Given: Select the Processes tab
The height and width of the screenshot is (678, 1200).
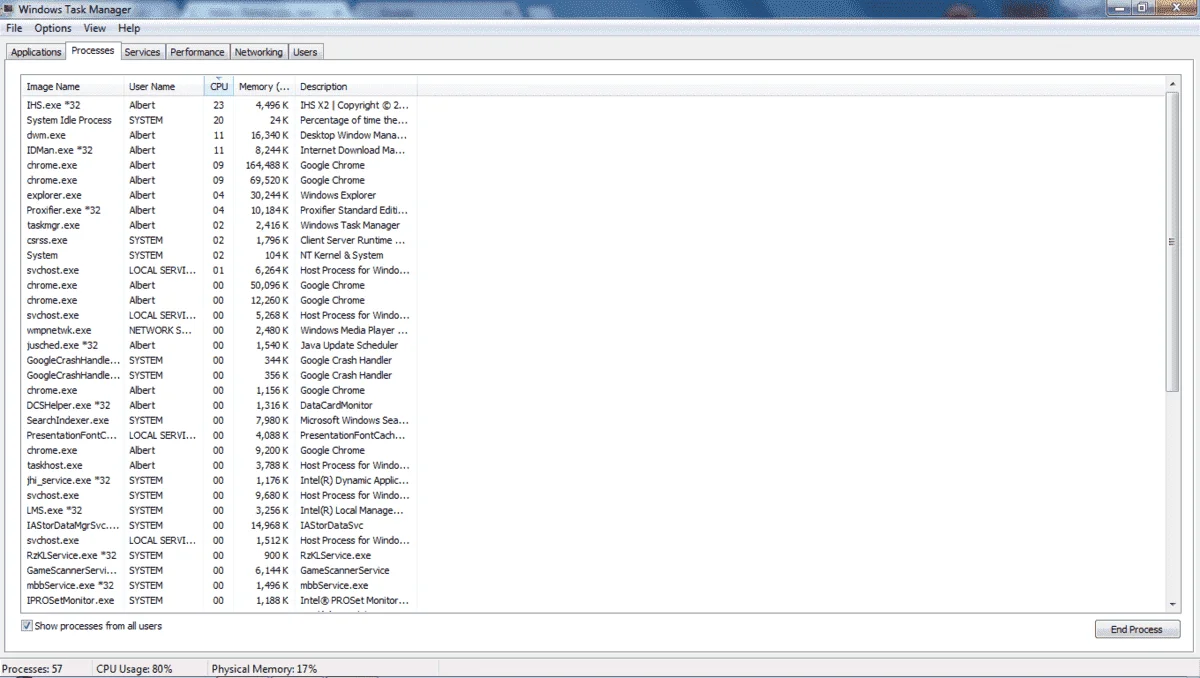Looking at the screenshot, I should [93, 50].
